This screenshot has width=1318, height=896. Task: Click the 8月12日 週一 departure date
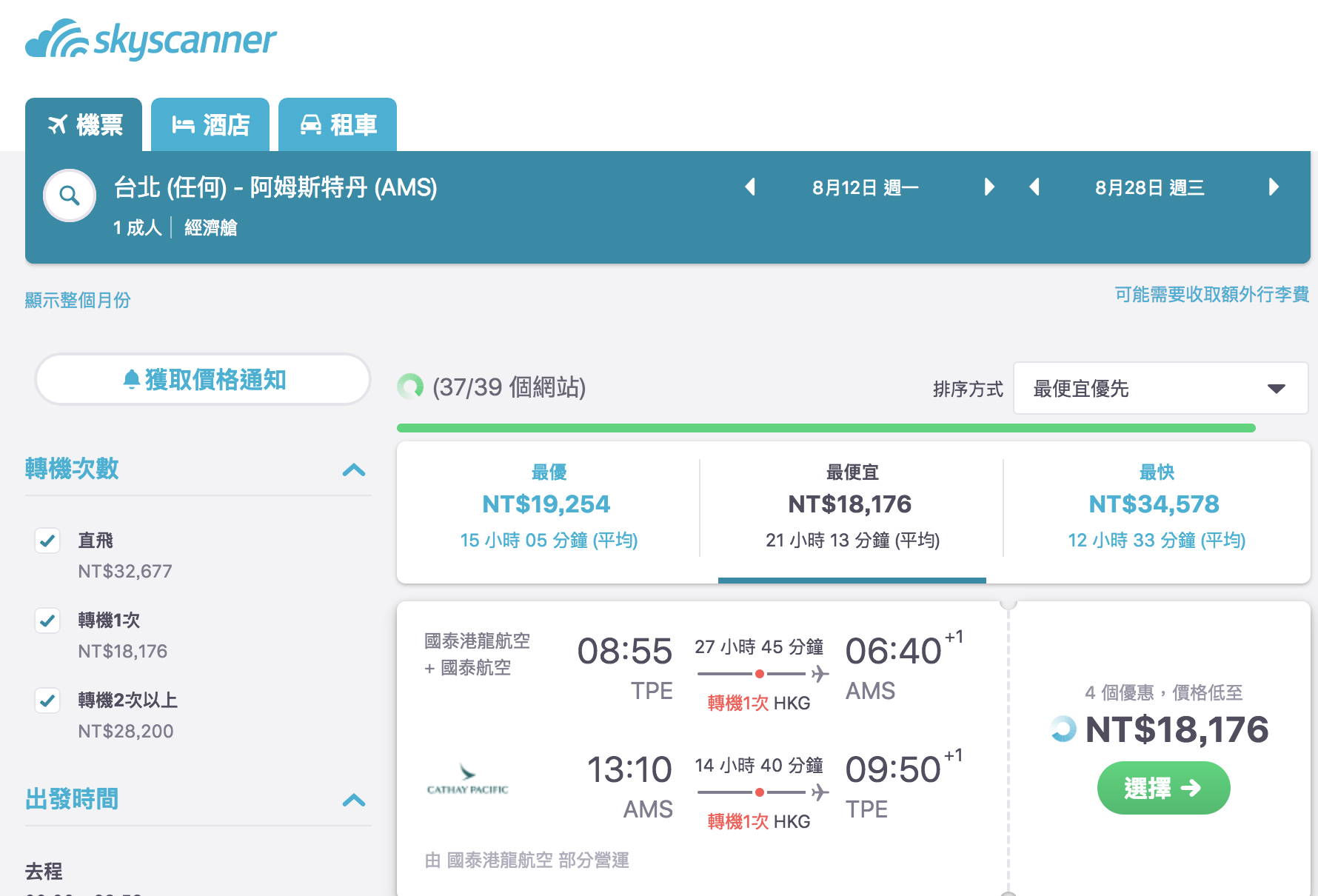coord(866,187)
